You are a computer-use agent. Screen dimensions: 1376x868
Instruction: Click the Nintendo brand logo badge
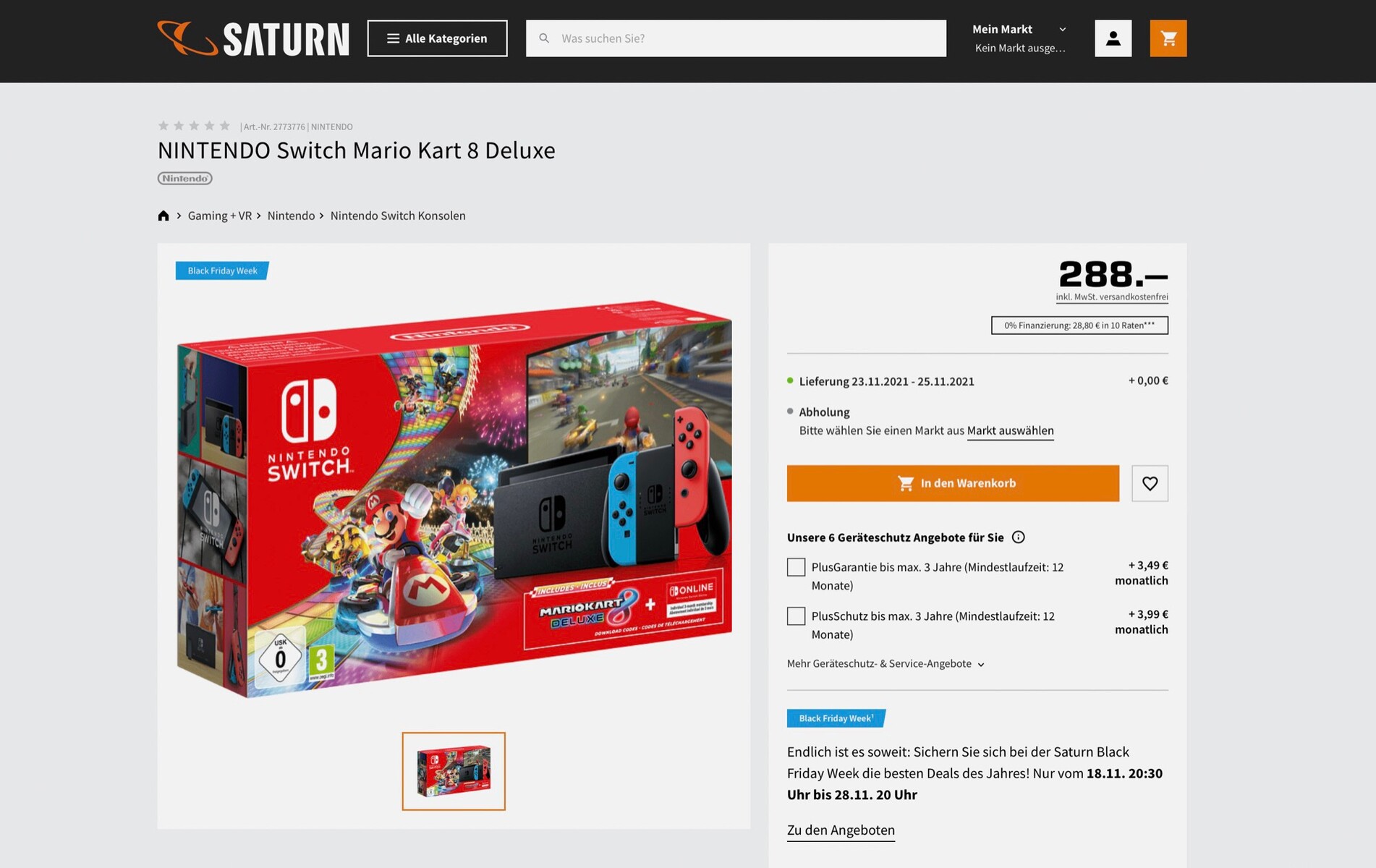coord(185,179)
